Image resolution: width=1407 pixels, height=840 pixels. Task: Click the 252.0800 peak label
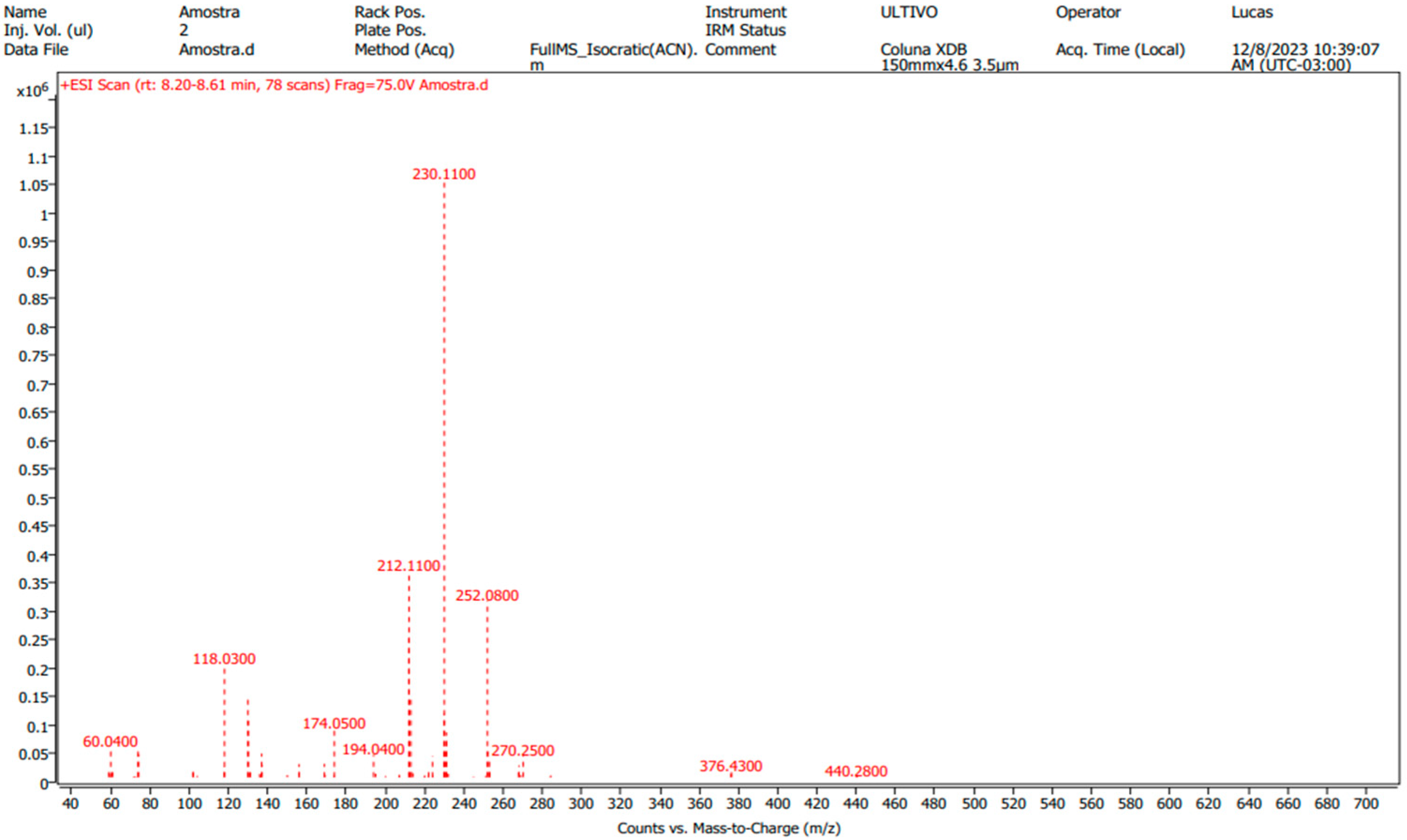click(x=487, y=596)
